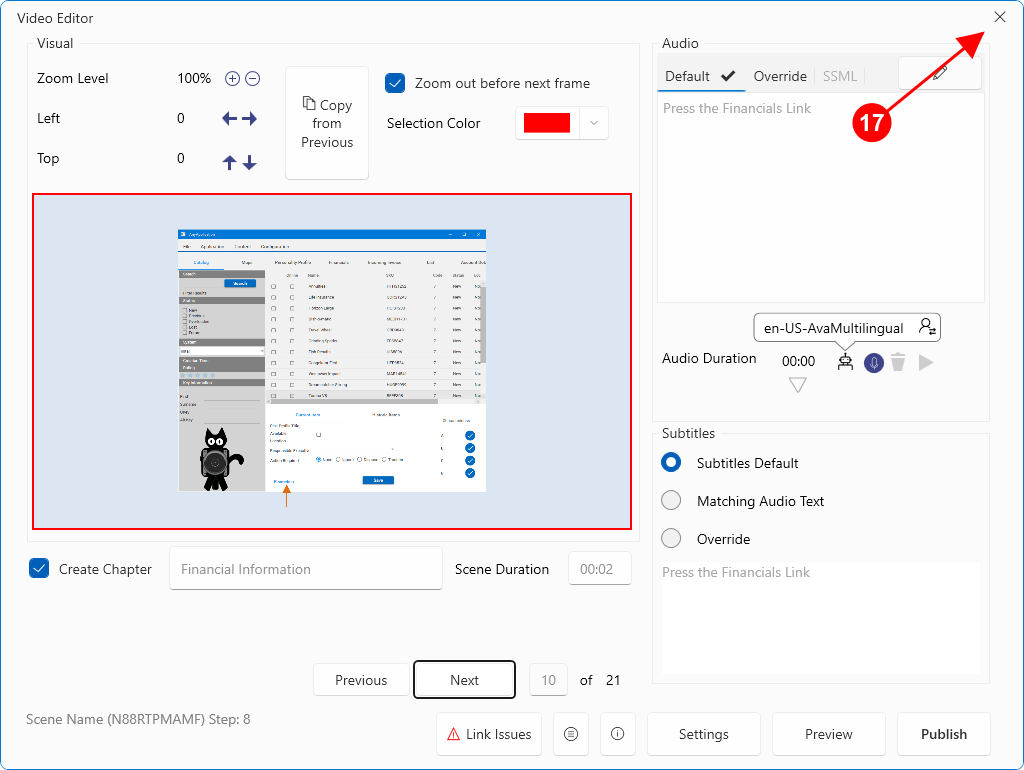Switch to the Override audio tab
Viewport: 1024px width, 770px height.
(780, 77)
